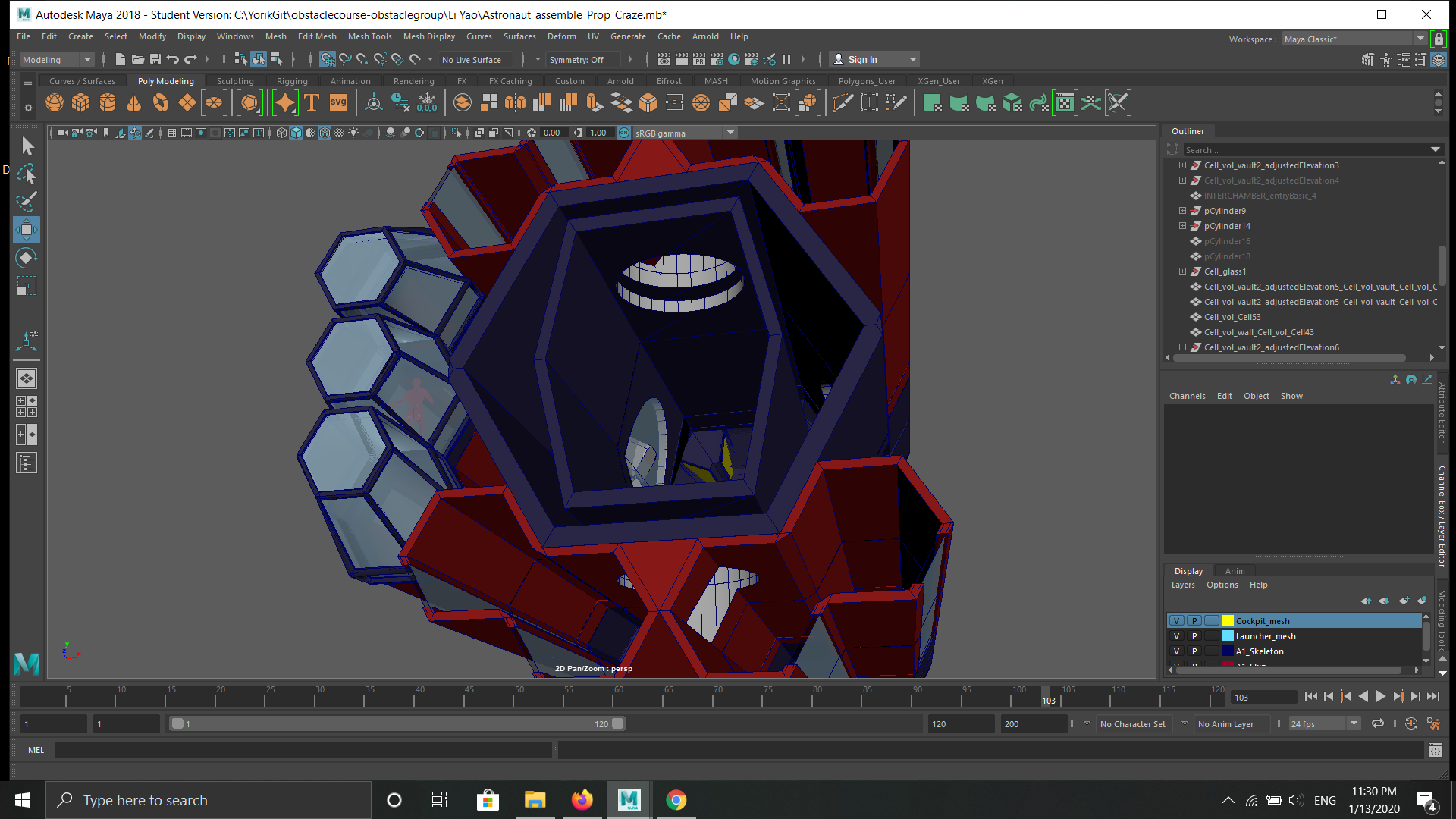Toggle visibility of Cockpit_mesh layer
Screen dimensions: 1456x819
tap(1177, 621)
